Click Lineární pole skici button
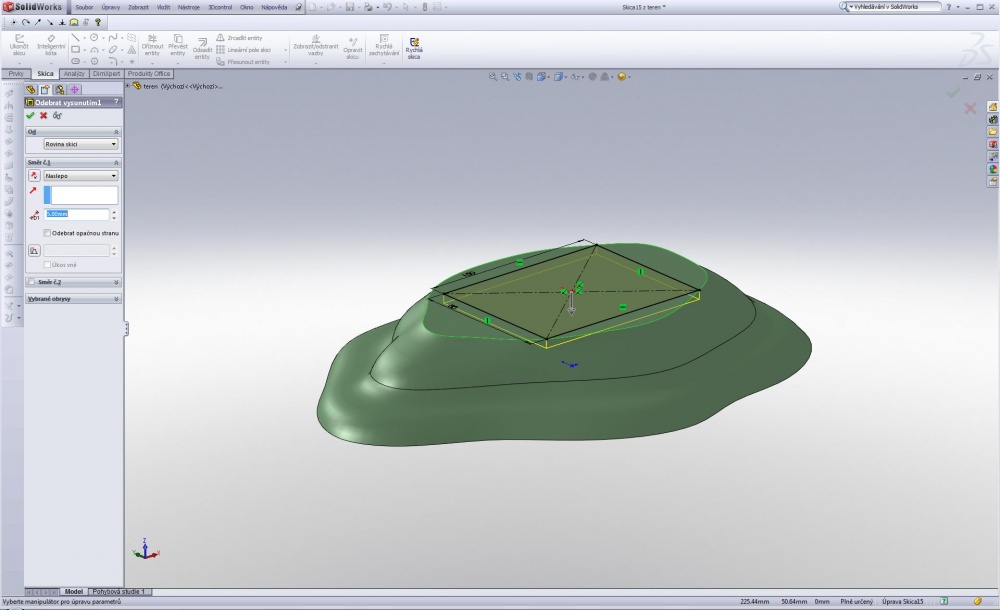The image size is (1000, 610). (244, 50)
